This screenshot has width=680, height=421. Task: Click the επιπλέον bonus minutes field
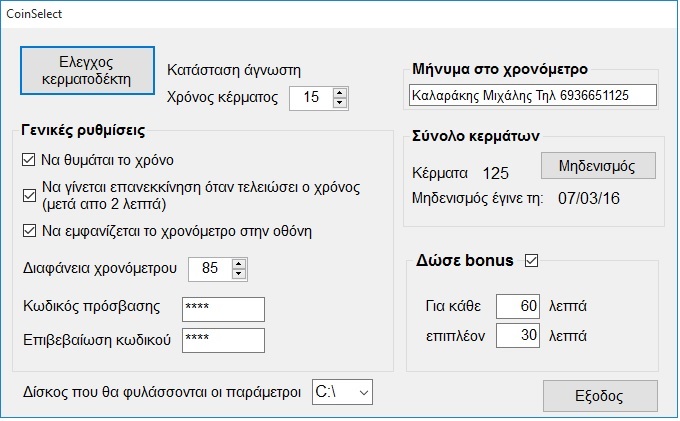point(517,336)
